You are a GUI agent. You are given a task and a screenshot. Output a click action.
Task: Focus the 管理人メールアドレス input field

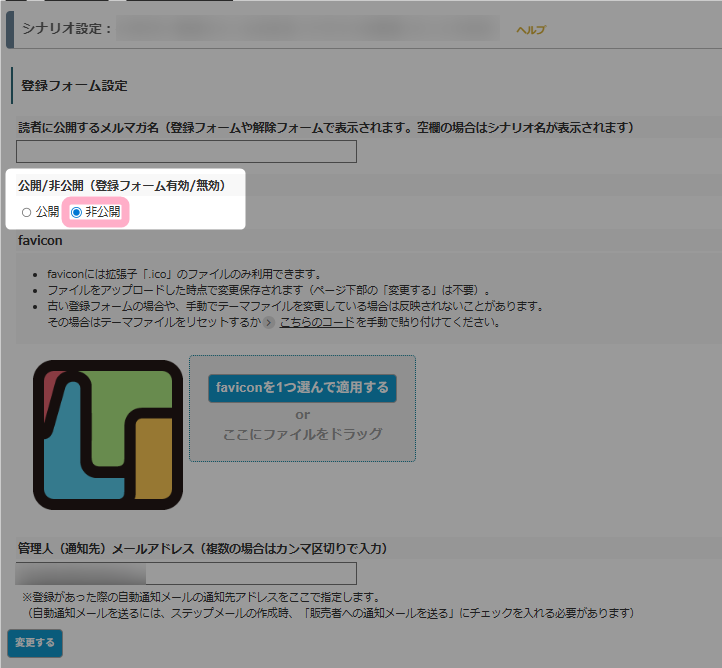pyautogui.click(x=187, y=574)
